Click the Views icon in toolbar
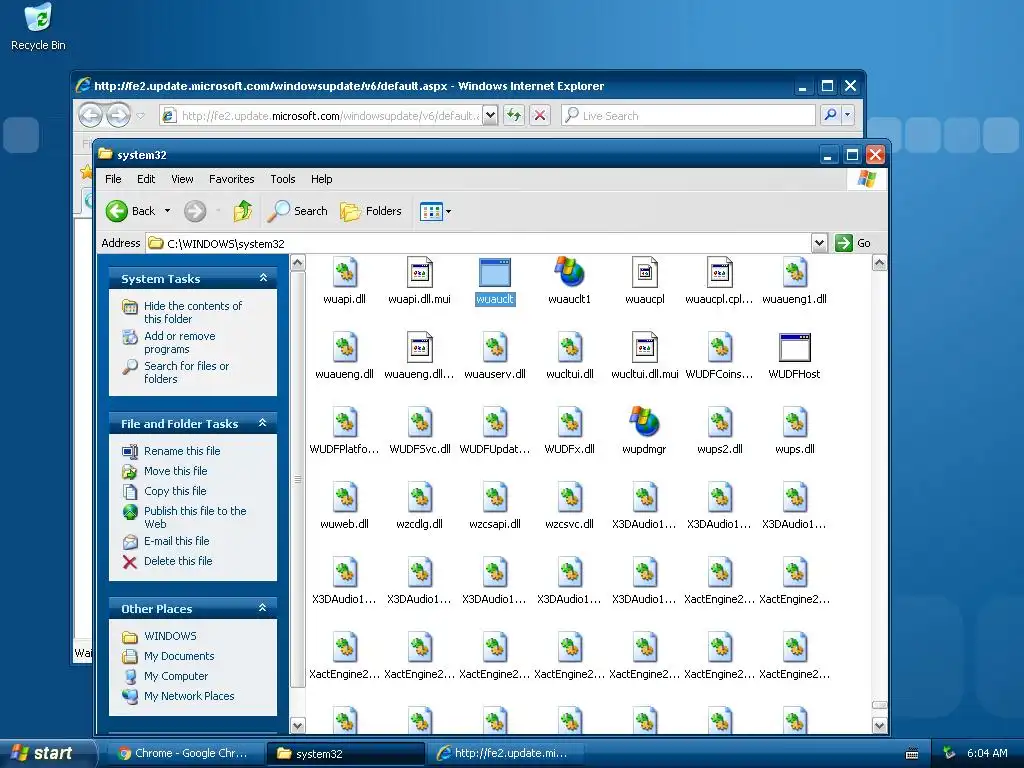1024x768 pixels. (431, 212)
